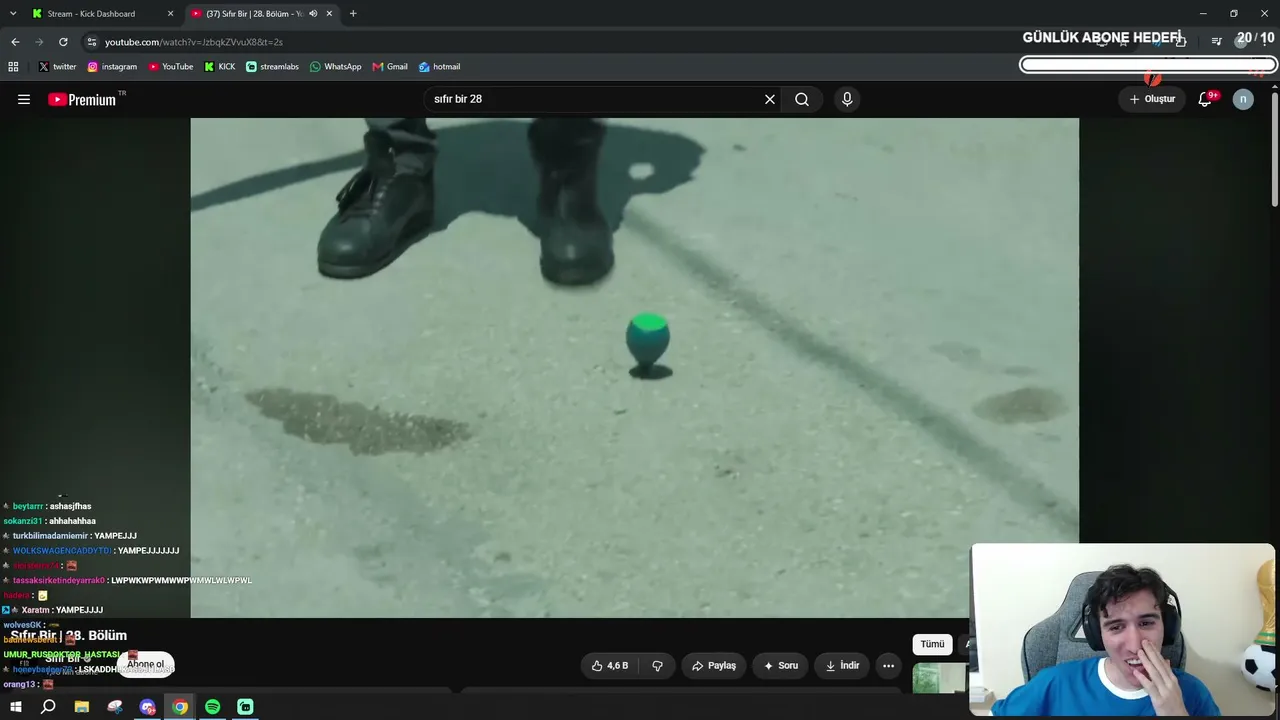Pause the video by clicking the player
This screenshot has height=720, width=1280.
tap(634, 367)
